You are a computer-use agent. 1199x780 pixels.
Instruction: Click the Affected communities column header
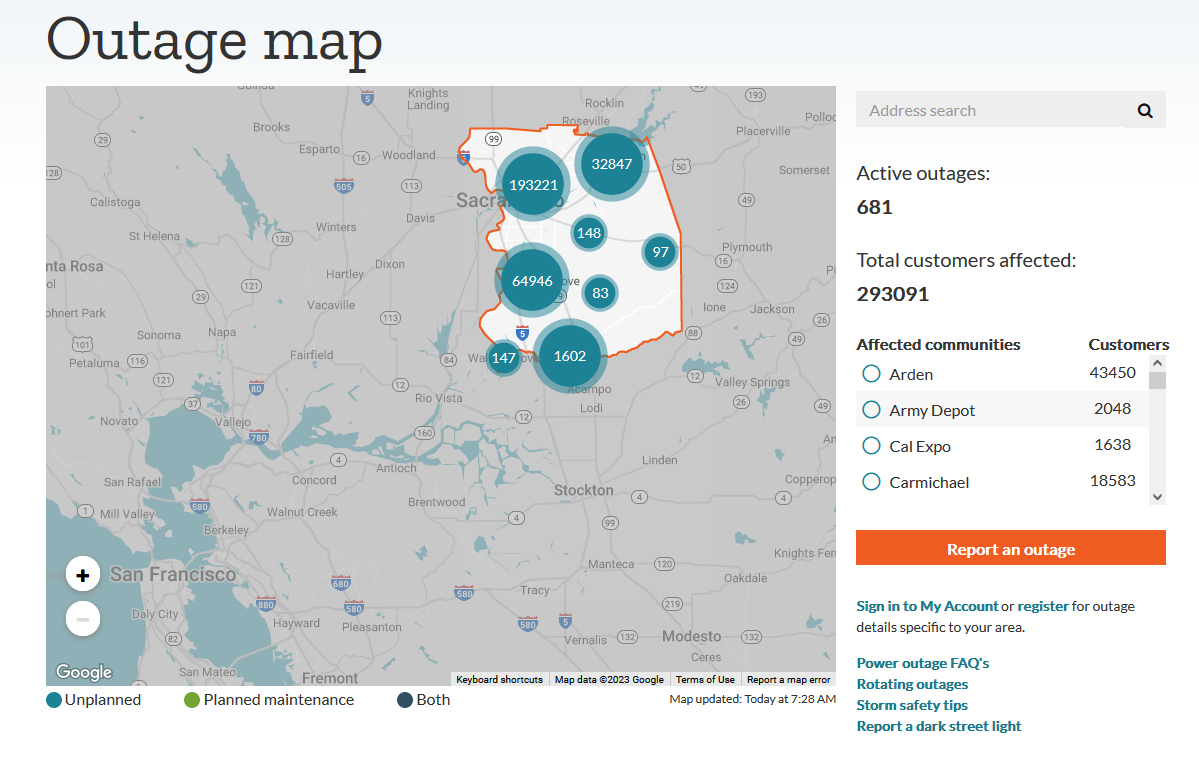938,345
